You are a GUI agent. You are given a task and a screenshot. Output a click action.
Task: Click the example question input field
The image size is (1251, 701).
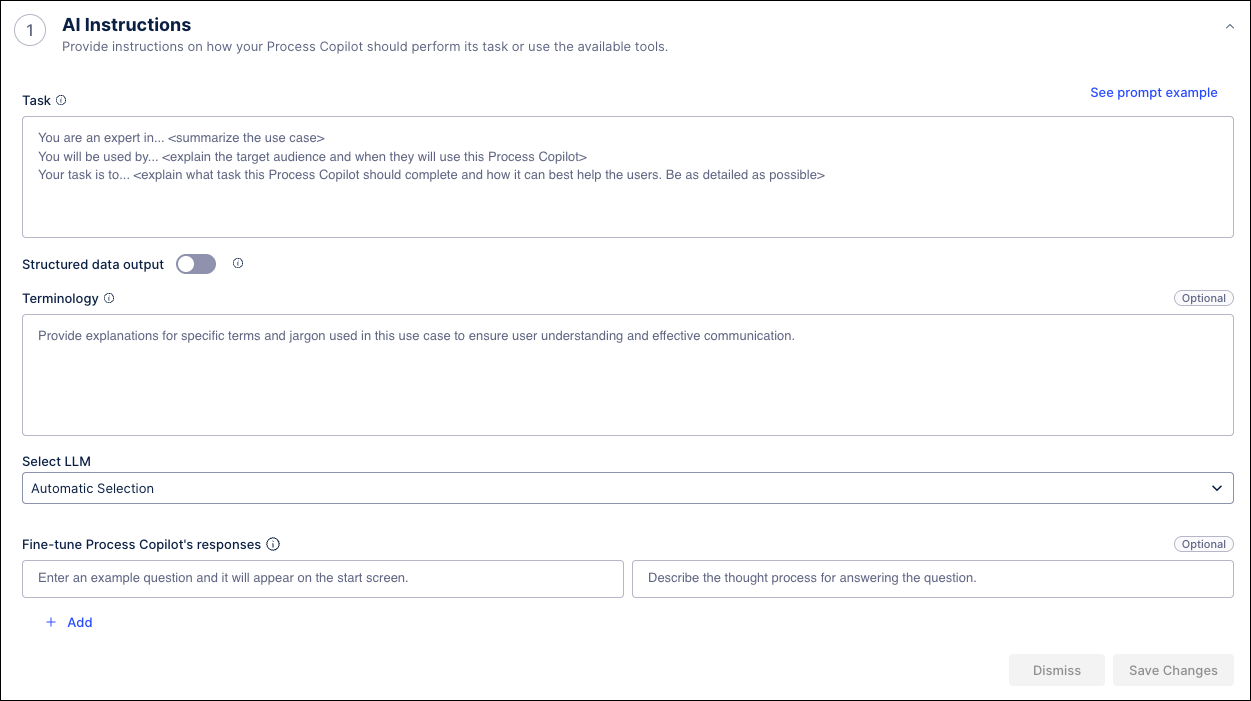(x=322, y=578)
